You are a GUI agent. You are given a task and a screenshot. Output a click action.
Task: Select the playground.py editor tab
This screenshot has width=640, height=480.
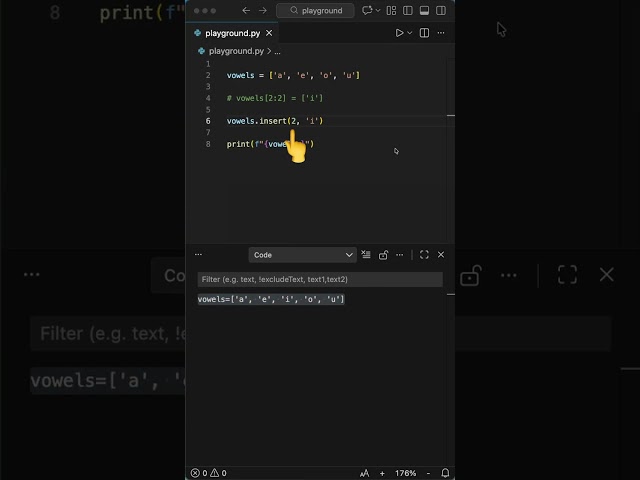click(x=232, y=33)
